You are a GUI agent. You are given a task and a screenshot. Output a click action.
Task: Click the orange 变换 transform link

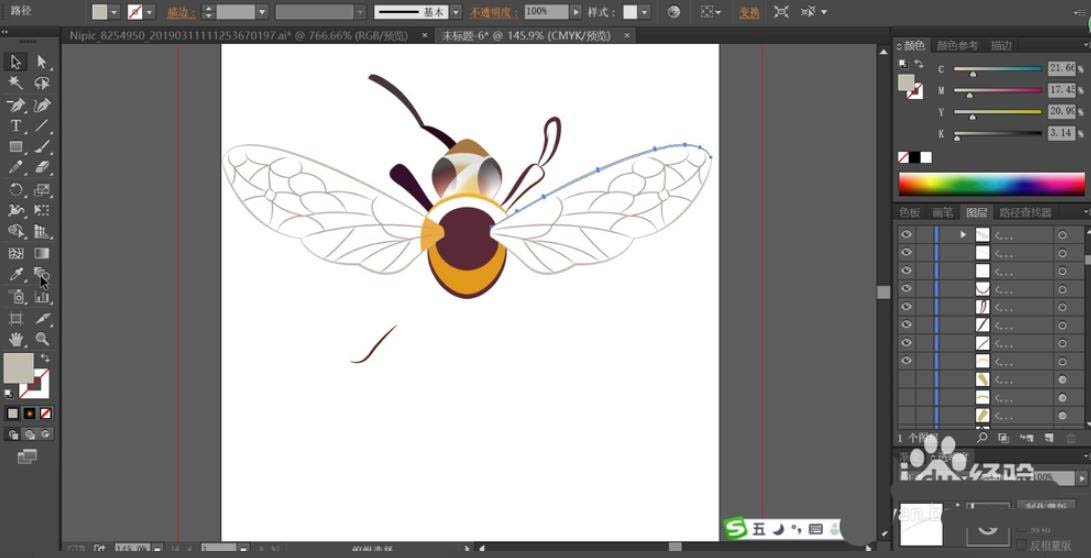748,12
